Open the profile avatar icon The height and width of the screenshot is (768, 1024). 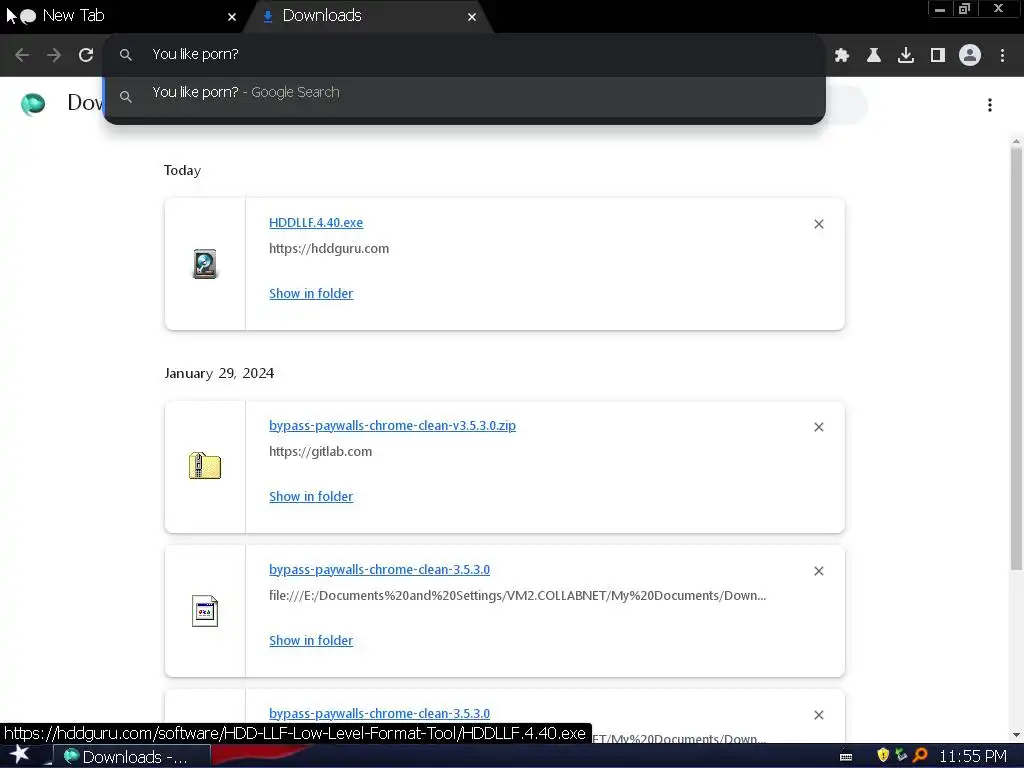point(970,56)
